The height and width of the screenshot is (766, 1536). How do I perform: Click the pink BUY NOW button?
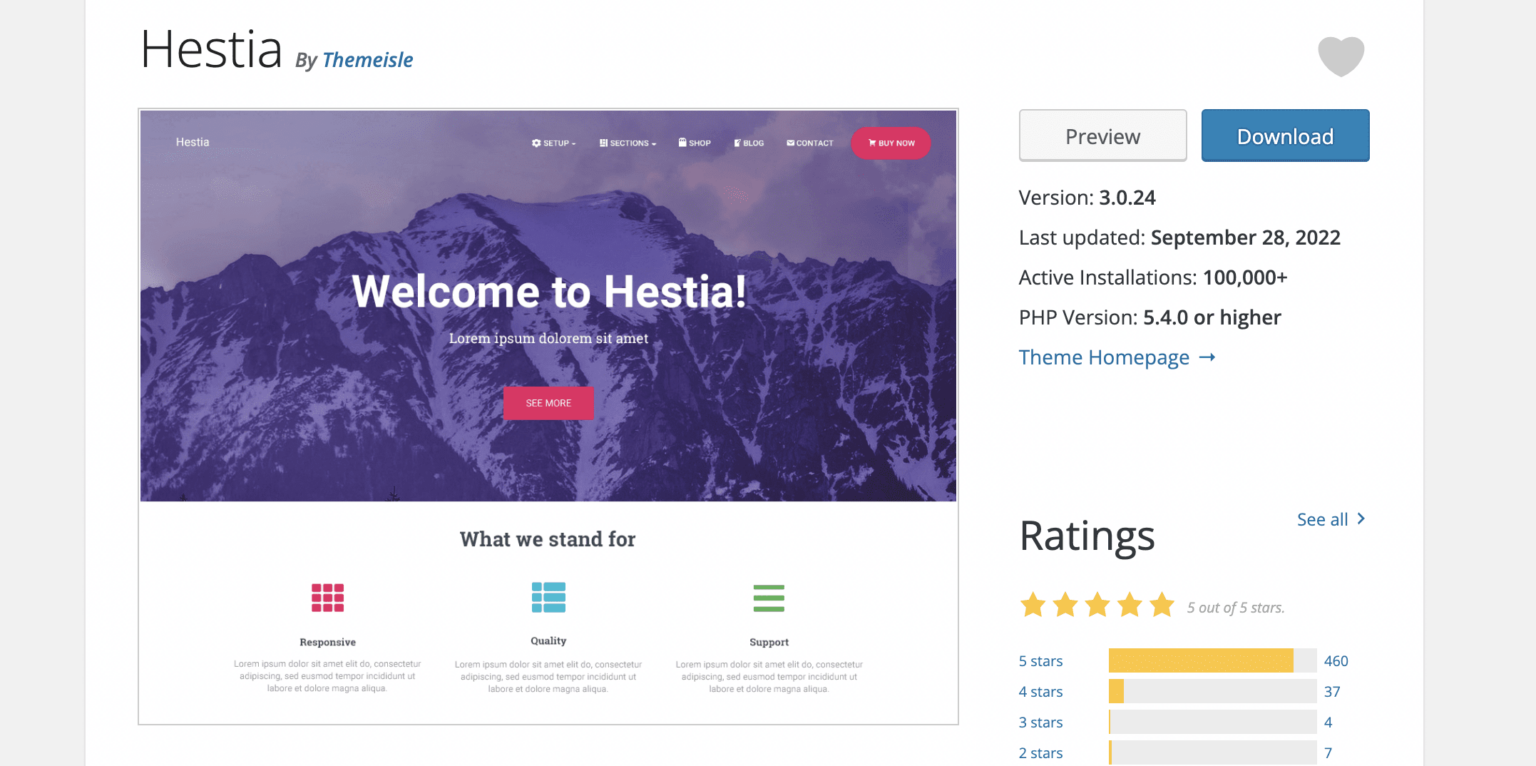pyautogui.click(x=891, y=143)
